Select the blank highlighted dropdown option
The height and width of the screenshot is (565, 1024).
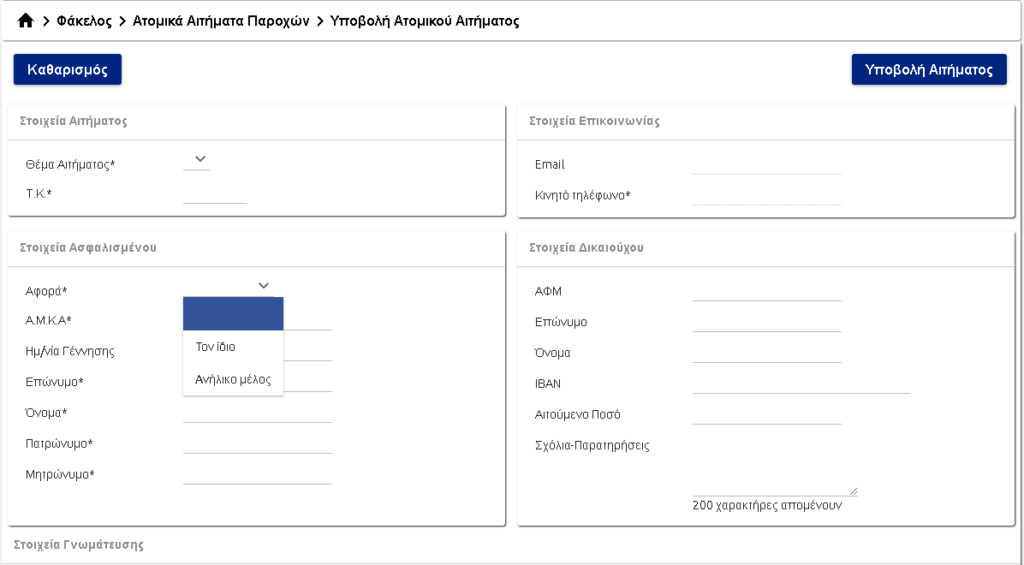point(233,314)
